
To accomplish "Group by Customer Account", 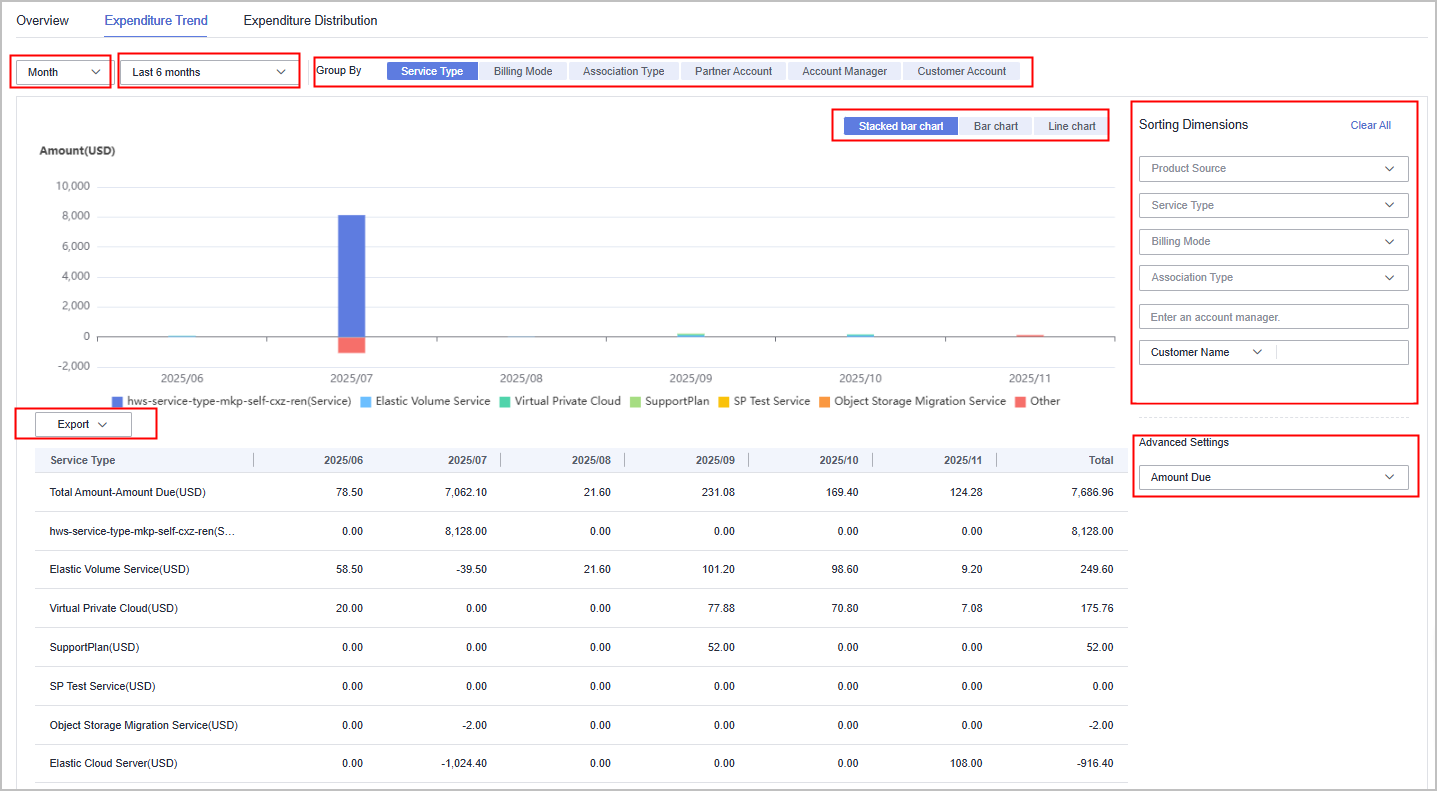I will coord(961,71).
